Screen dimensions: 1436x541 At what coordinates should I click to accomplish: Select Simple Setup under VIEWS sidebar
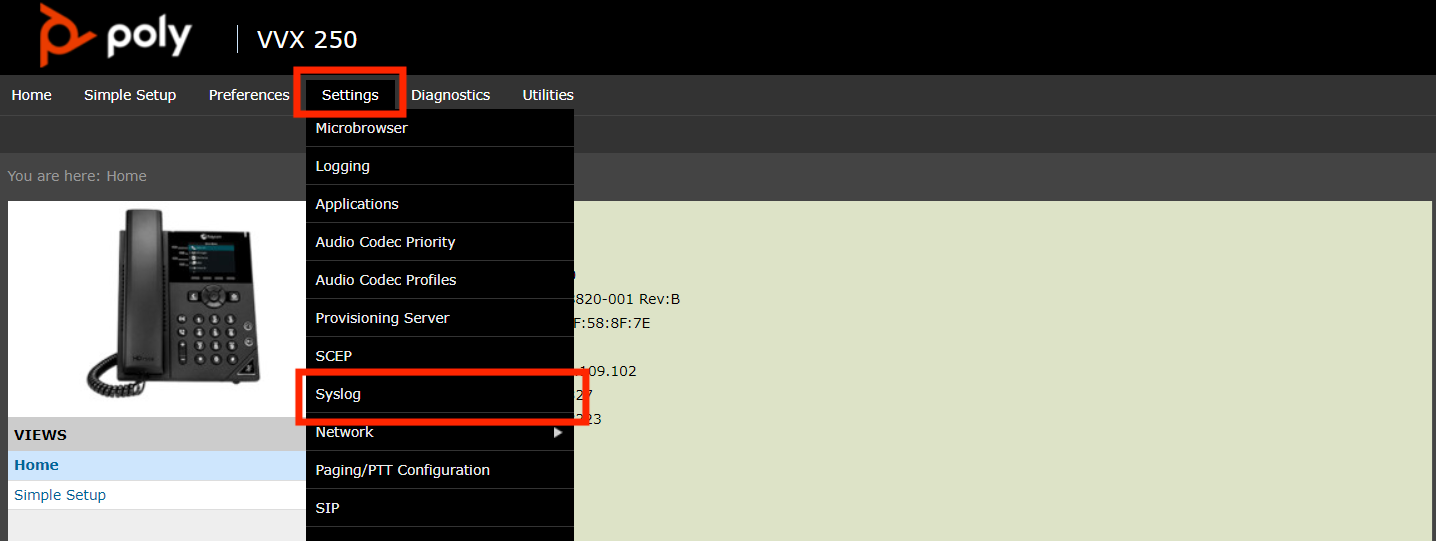(157, 495)
